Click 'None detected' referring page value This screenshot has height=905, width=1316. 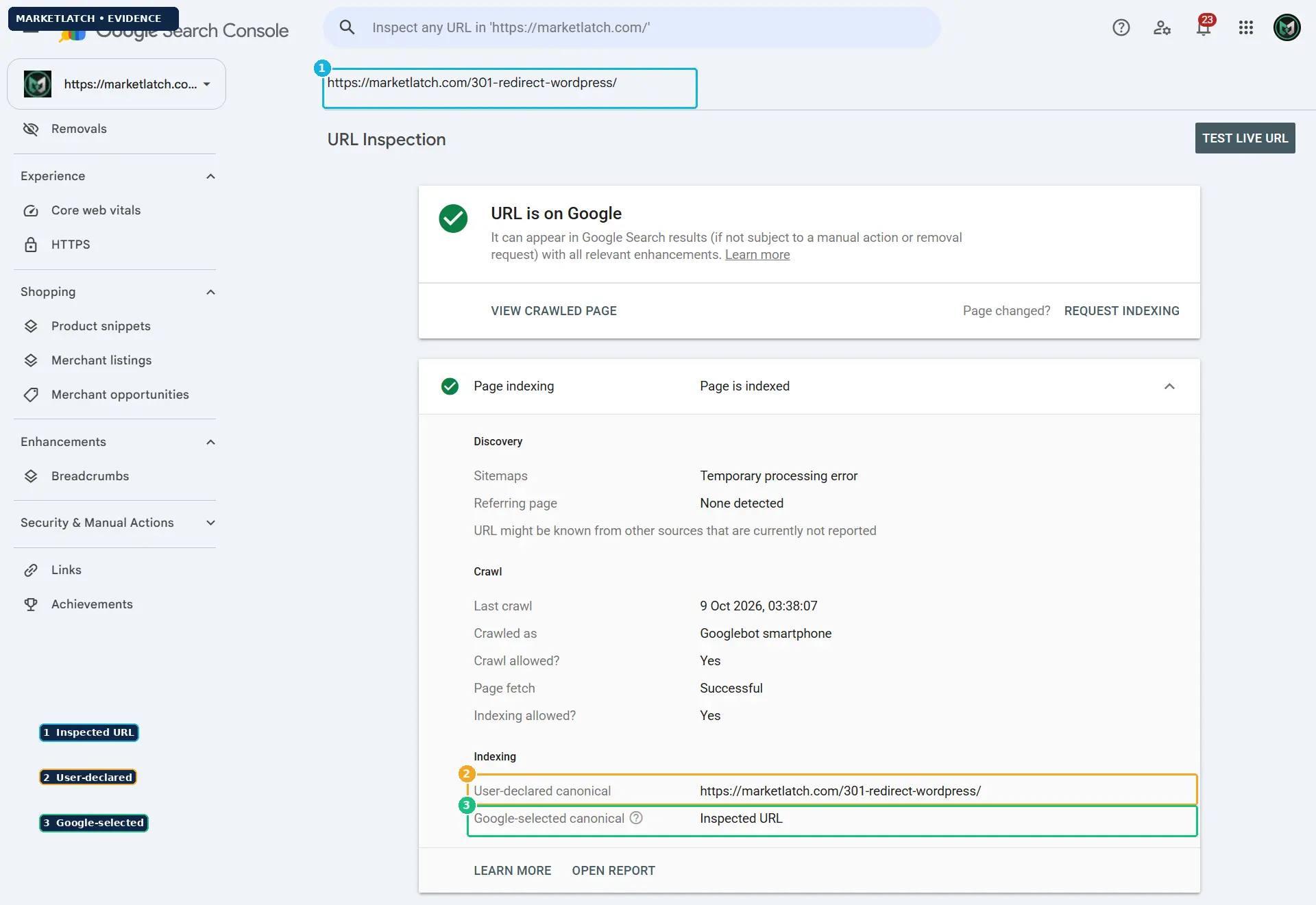742,504
